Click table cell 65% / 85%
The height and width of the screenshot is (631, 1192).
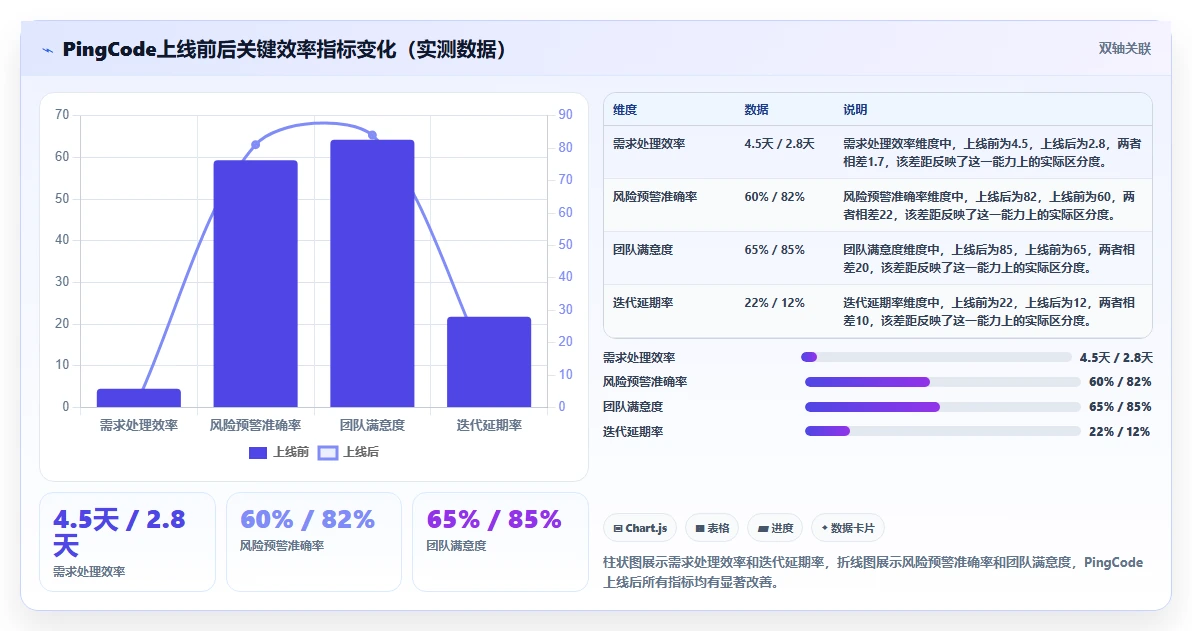pos(775,250)
